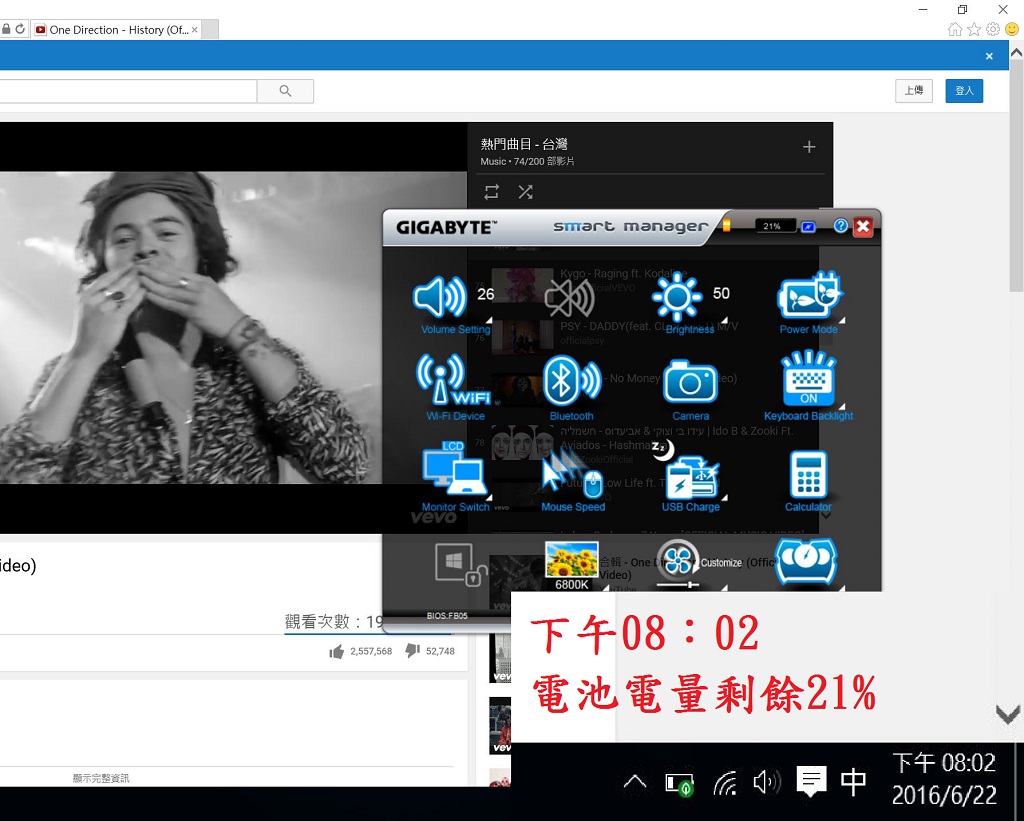Toggle playlist shuffle icon
The width and height of the screenshot is (1024, 821).
pyautogui.click(x=526, y=192)
